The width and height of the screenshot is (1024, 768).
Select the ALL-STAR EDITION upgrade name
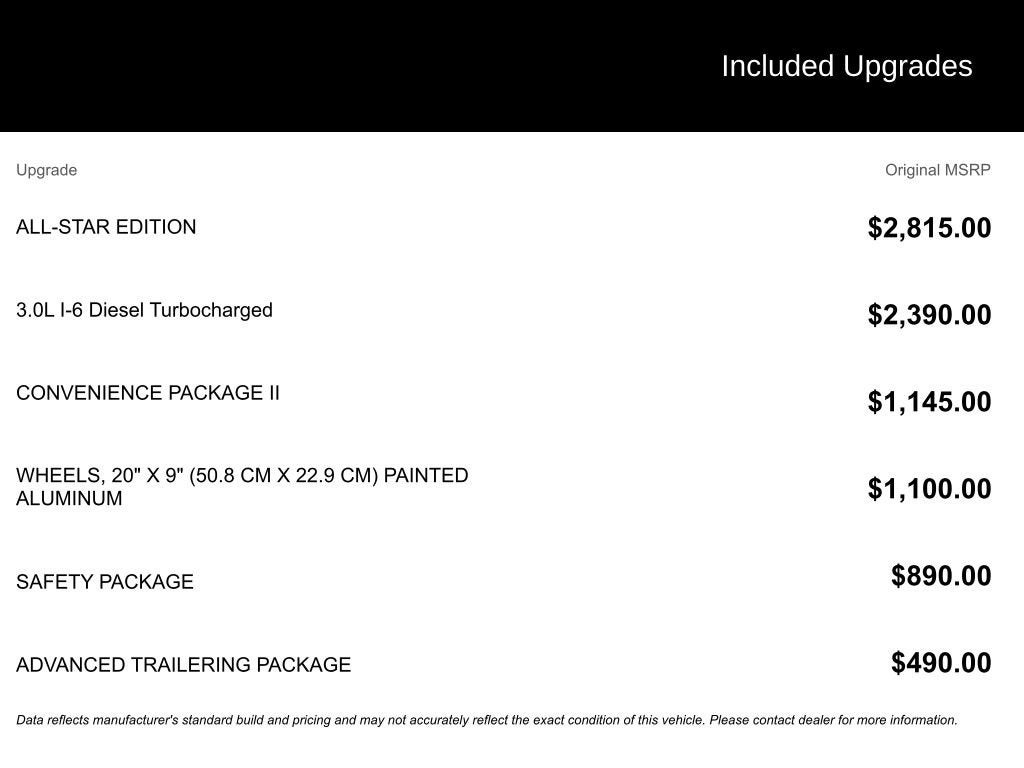[106, 227]
